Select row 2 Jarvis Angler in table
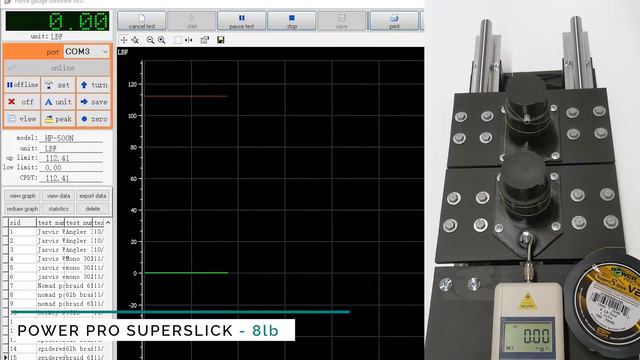The height and width of the screenshot is (360, 640). 56,240
